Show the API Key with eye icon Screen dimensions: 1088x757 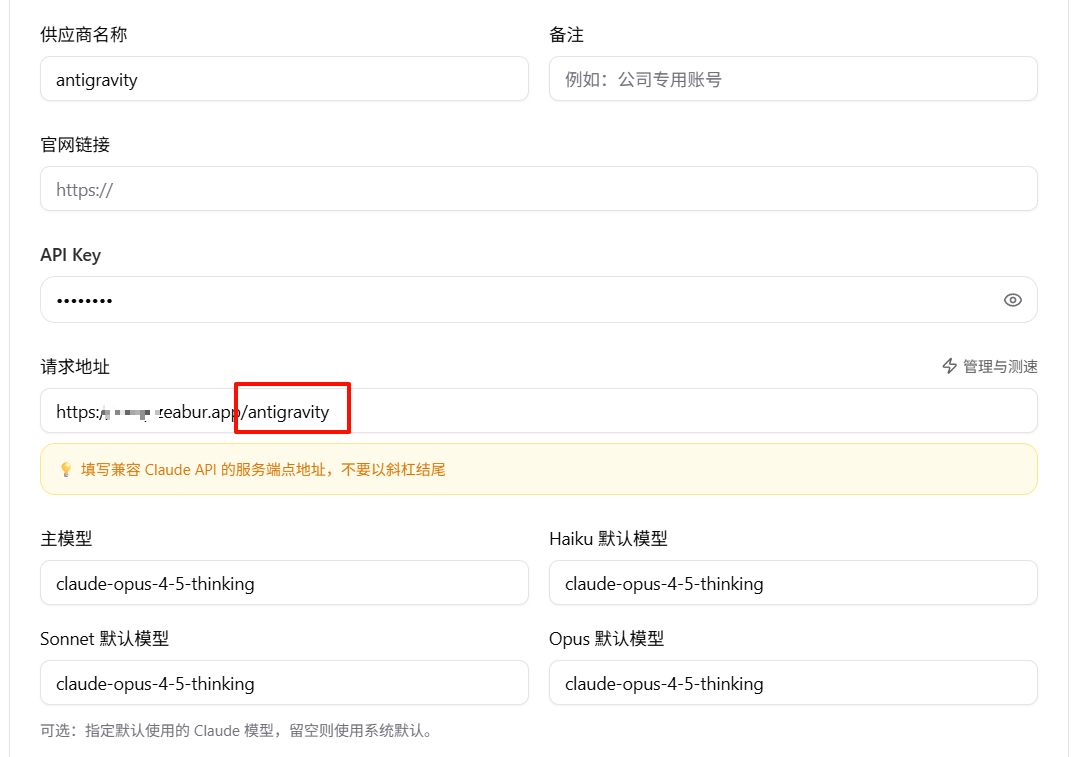1012,300
